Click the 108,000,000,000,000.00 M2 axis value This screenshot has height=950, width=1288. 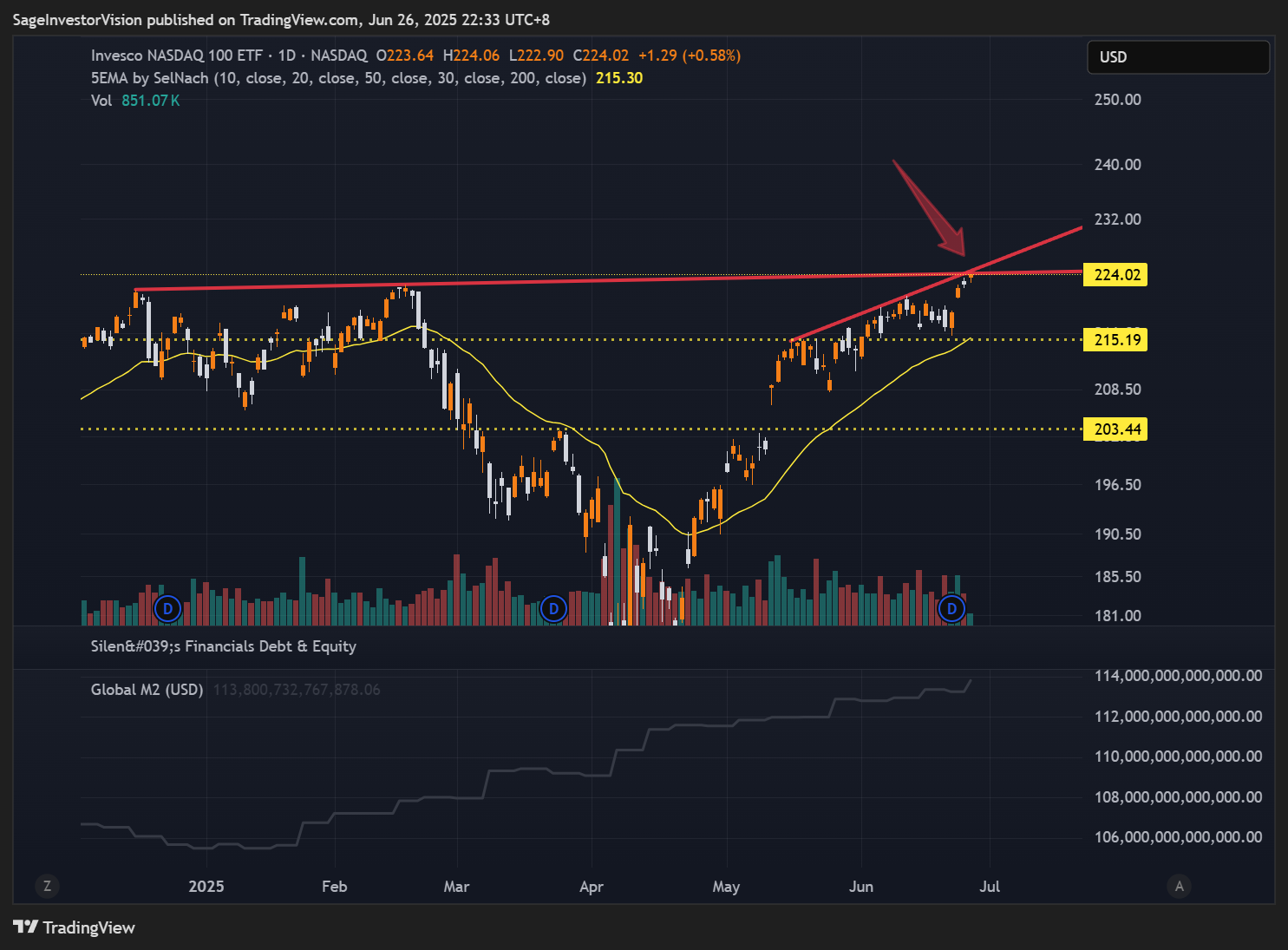click(x=1178, y=797)
